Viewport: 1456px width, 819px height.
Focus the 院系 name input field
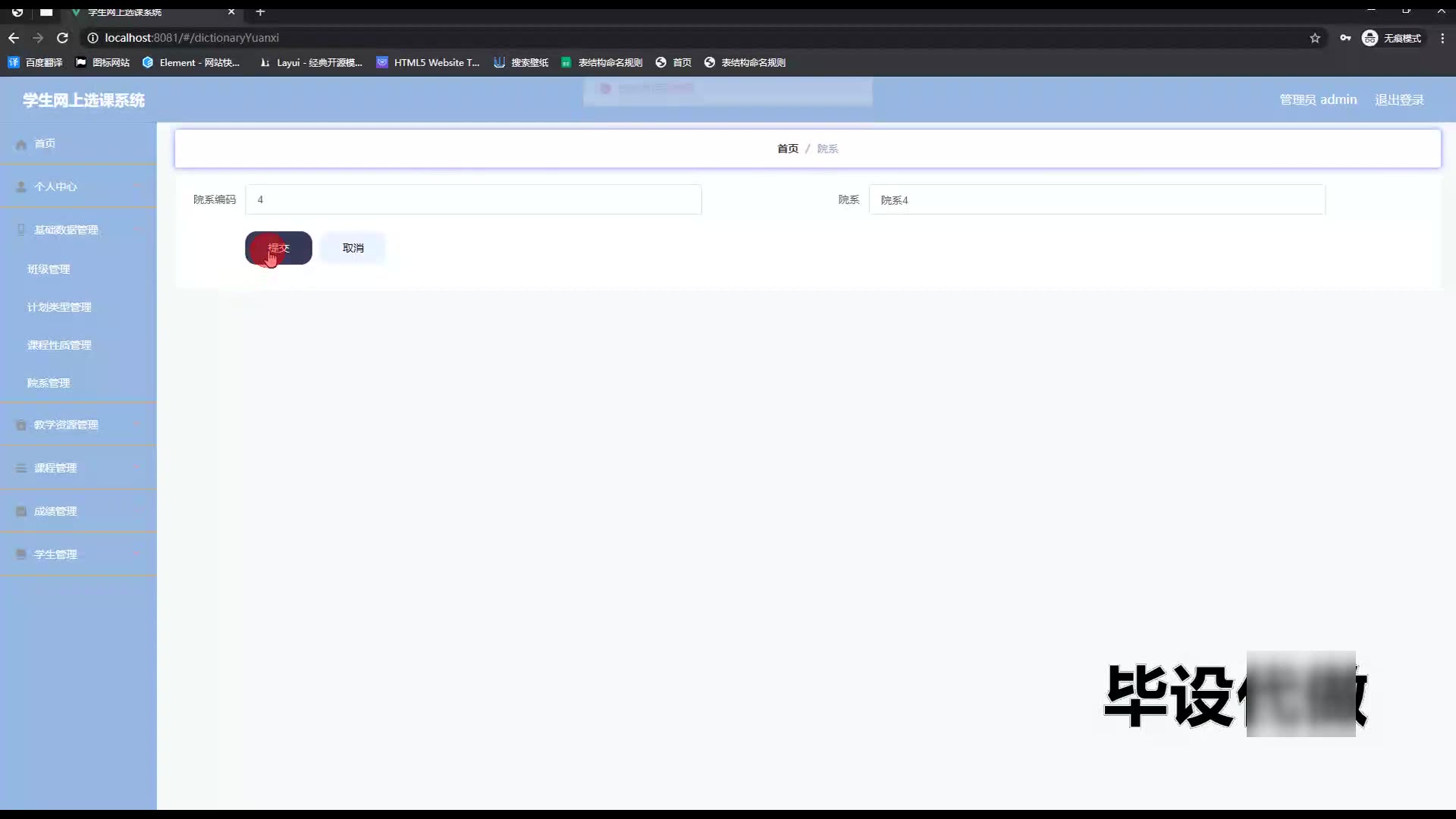(1097, 199)
